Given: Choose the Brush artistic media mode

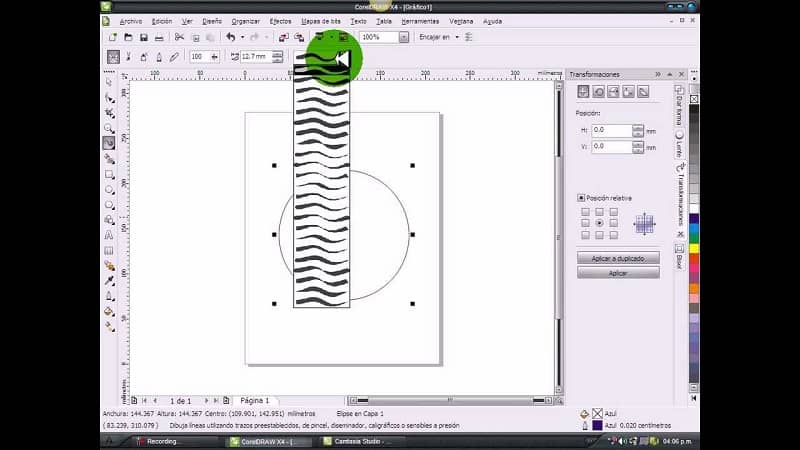Looking at the screenshot, I should [129, 57].
